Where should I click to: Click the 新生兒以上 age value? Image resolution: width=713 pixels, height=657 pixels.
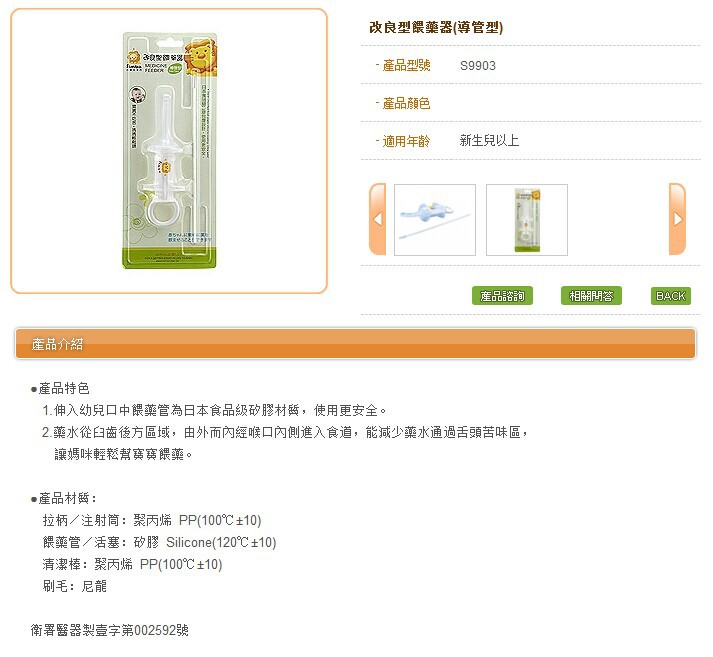[489, 140]
